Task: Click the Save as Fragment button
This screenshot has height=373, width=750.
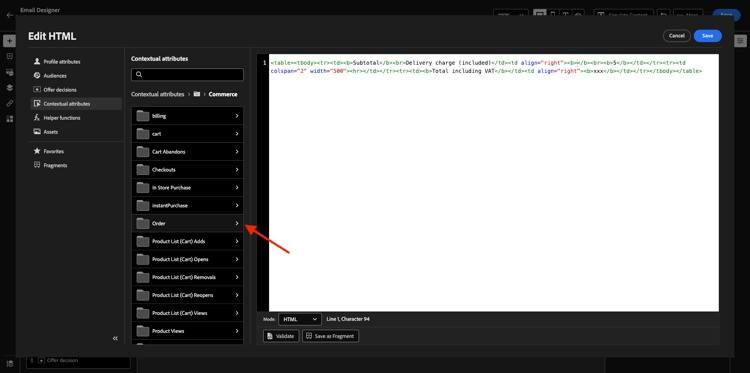Action: [331, 336]
